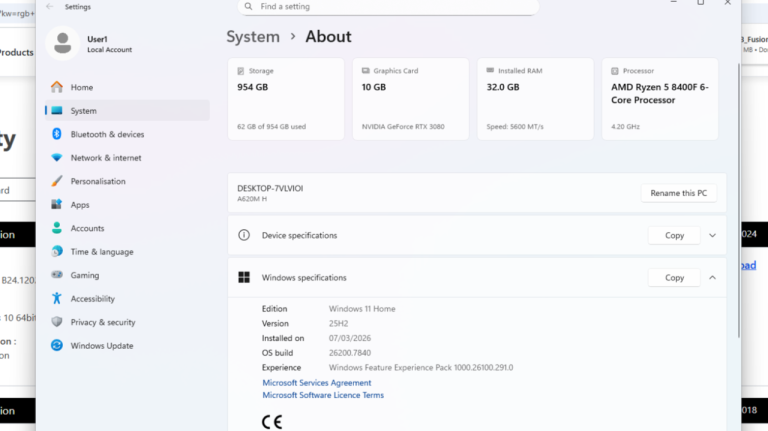Click System breadcrumb to go back
The image size is (768, 431).
pyautogui.click(x=253, y=37)
